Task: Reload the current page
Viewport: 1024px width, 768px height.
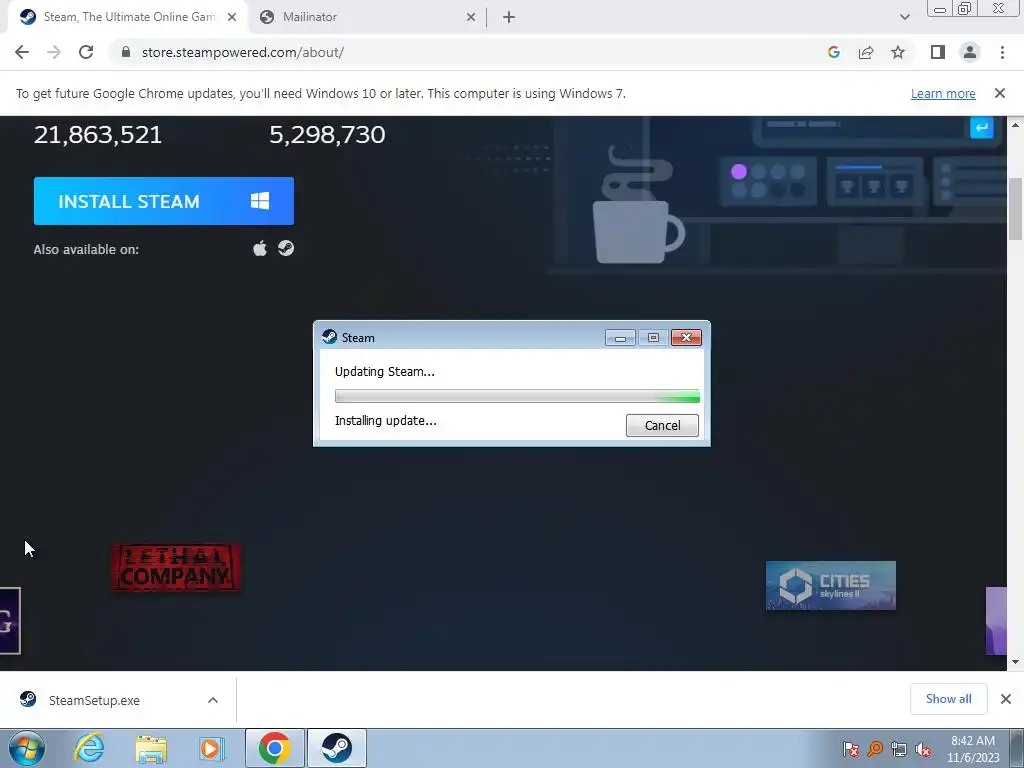Action: point(86,52)
